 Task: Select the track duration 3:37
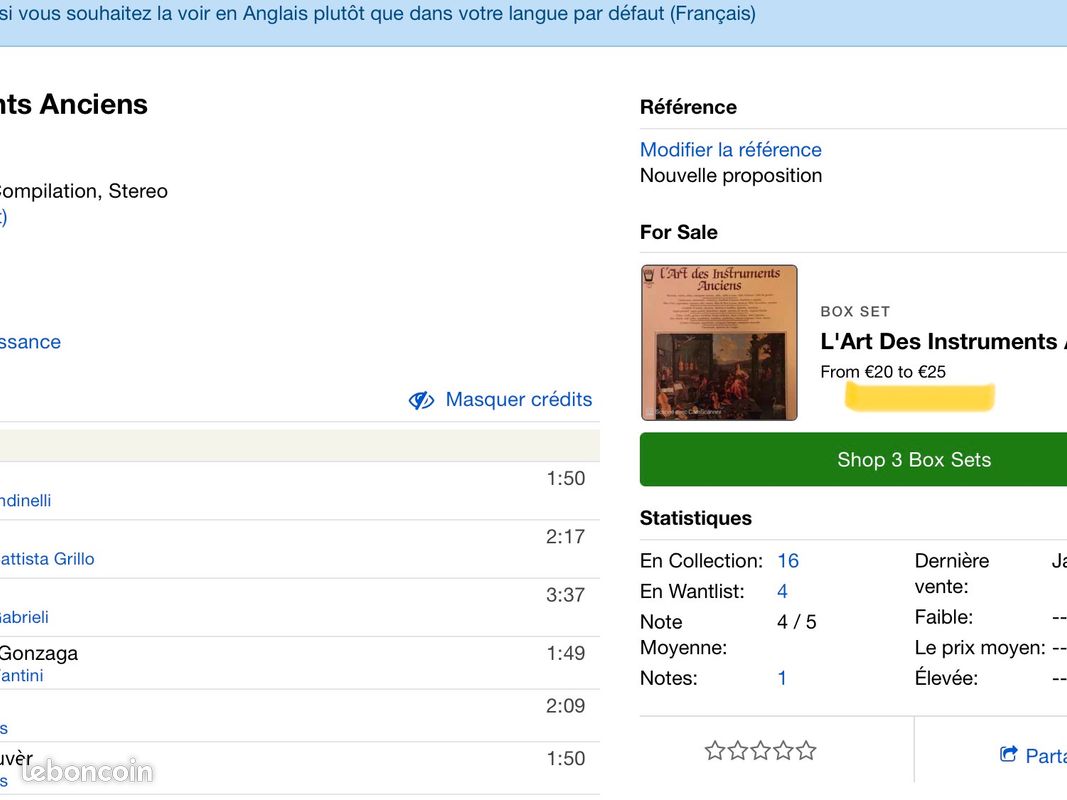tap(565, 595)
